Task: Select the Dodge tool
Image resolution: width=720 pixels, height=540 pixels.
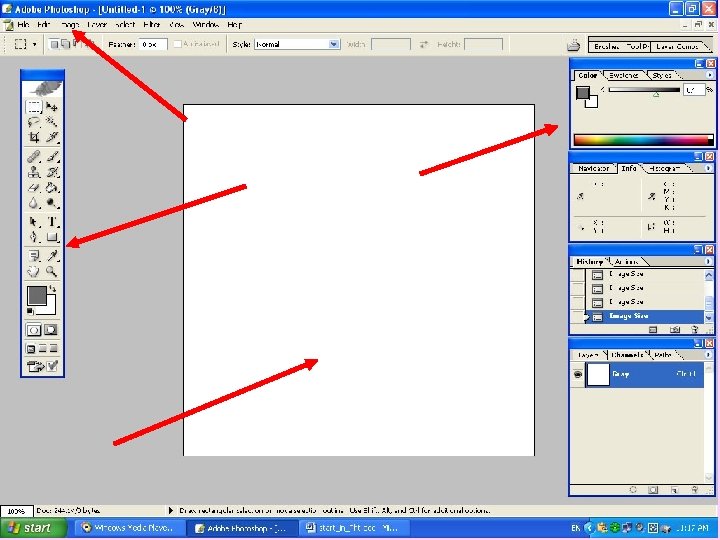Action: click(52, 202)
